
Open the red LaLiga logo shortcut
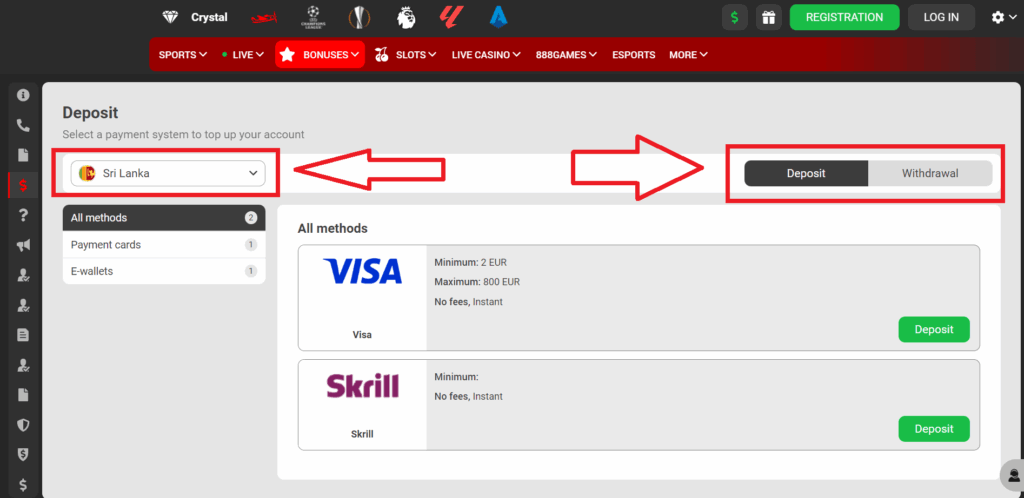(452, 18)
